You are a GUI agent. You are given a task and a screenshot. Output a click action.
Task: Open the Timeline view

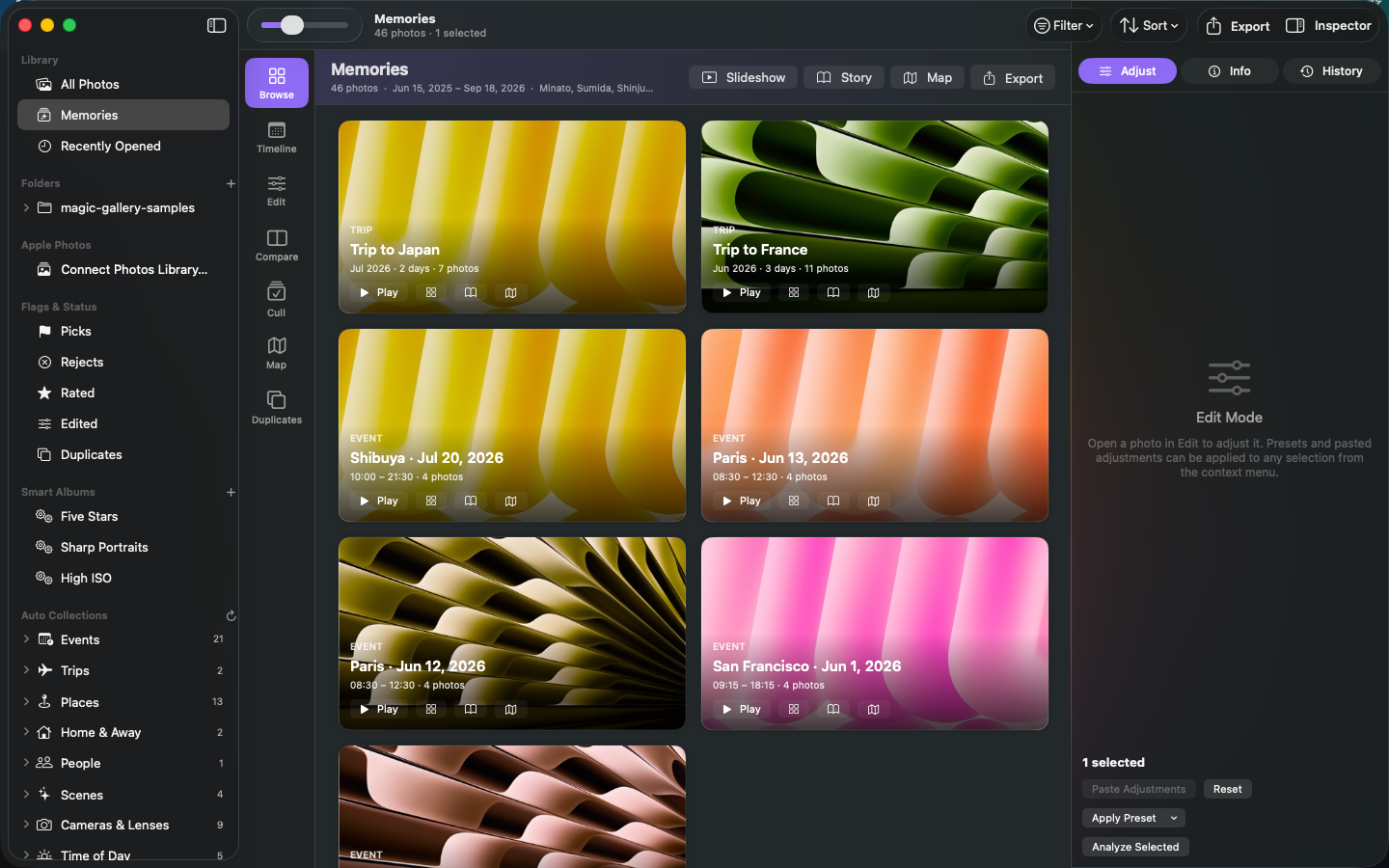point(277,137)
